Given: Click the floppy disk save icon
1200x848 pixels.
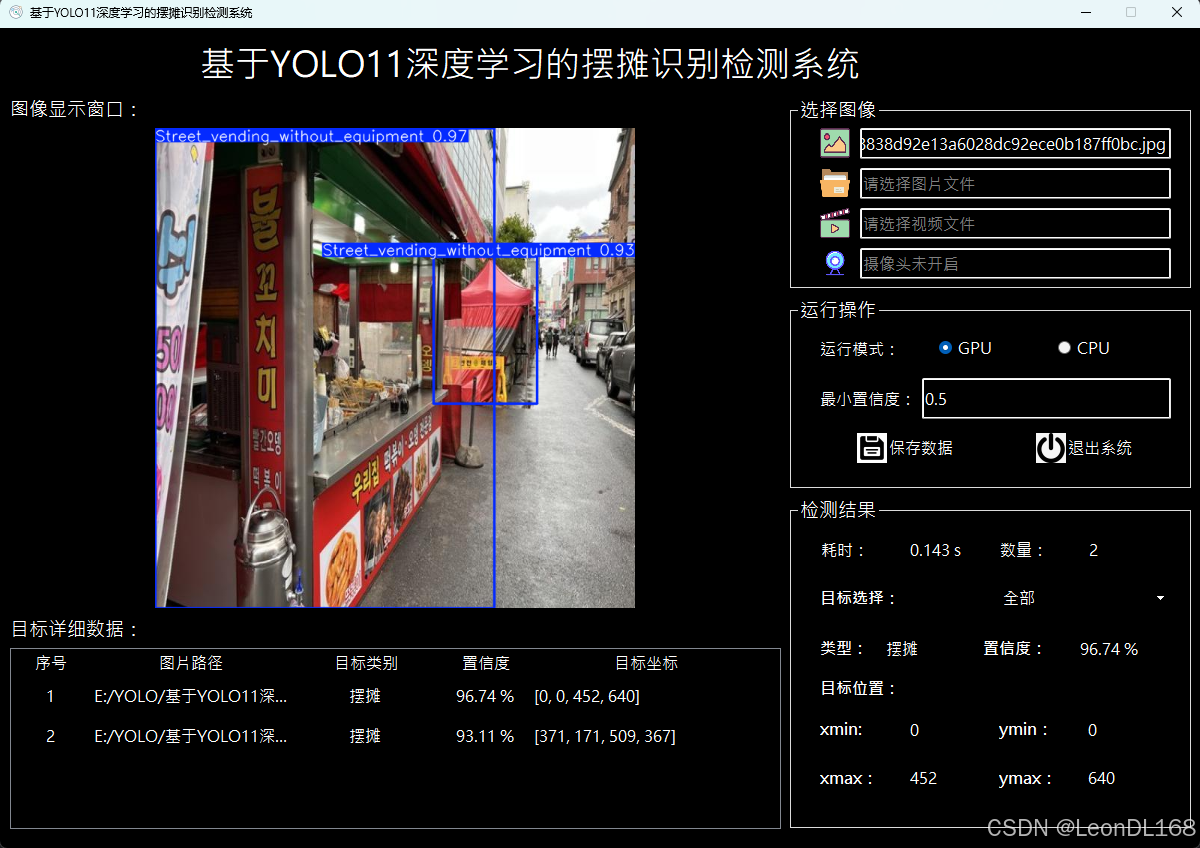Looking at the screenshot, I should tap(872, 447).
